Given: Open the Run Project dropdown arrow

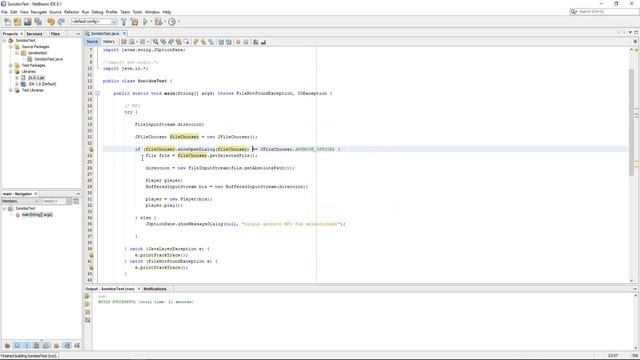Looking at the screenshot, I should (151, 22).
